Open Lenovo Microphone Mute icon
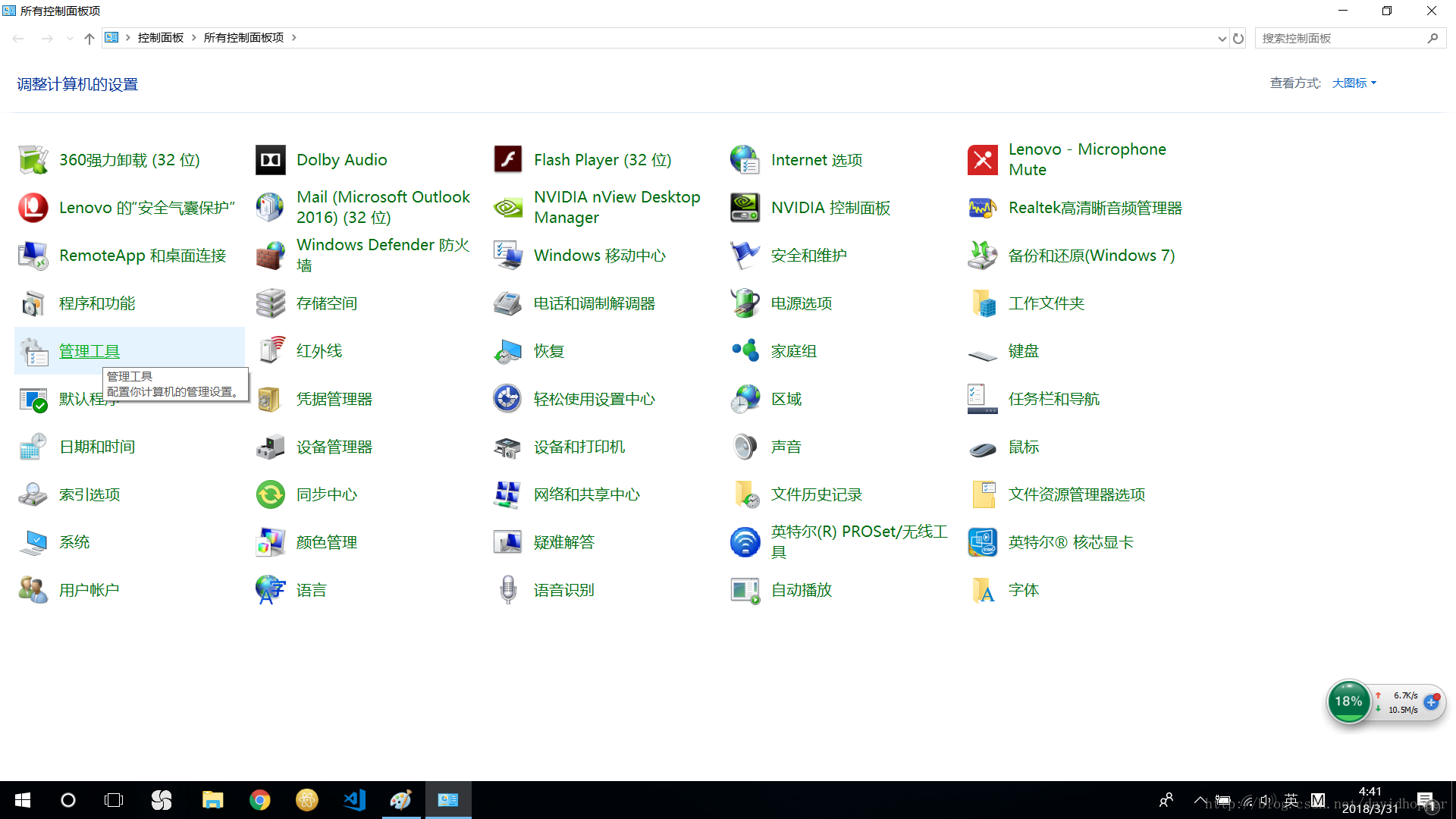Viewport: 1456px width, 819px height. pyautogui.click(x=983, y=160)
